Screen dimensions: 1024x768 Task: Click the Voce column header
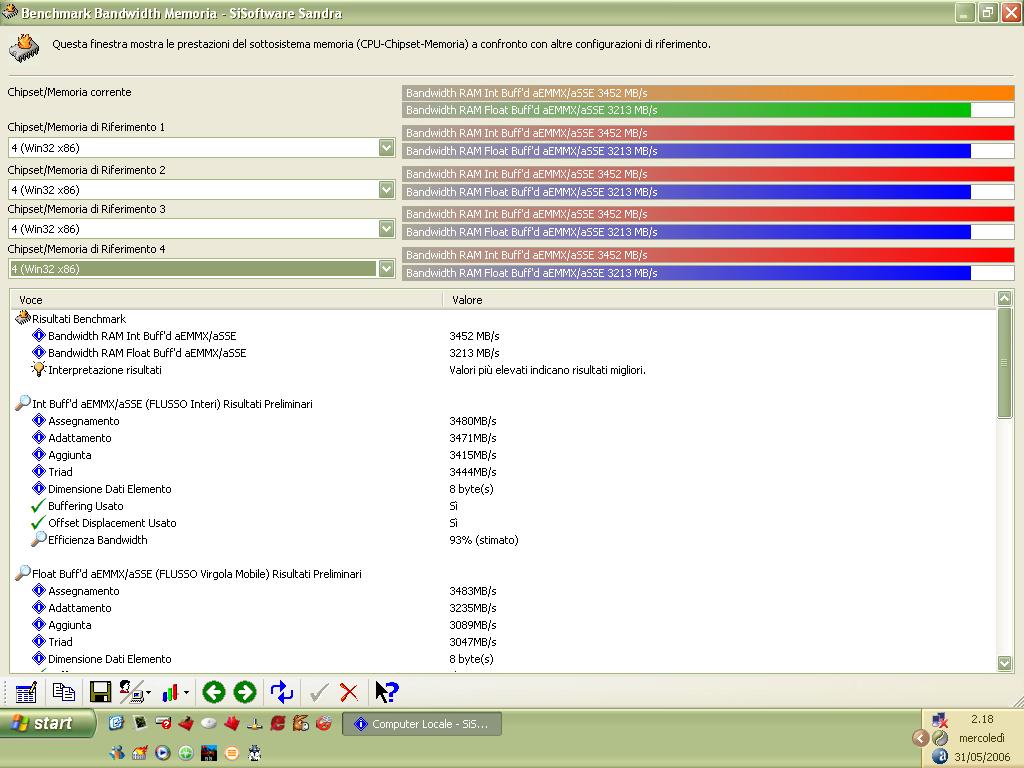click(227, 300)
